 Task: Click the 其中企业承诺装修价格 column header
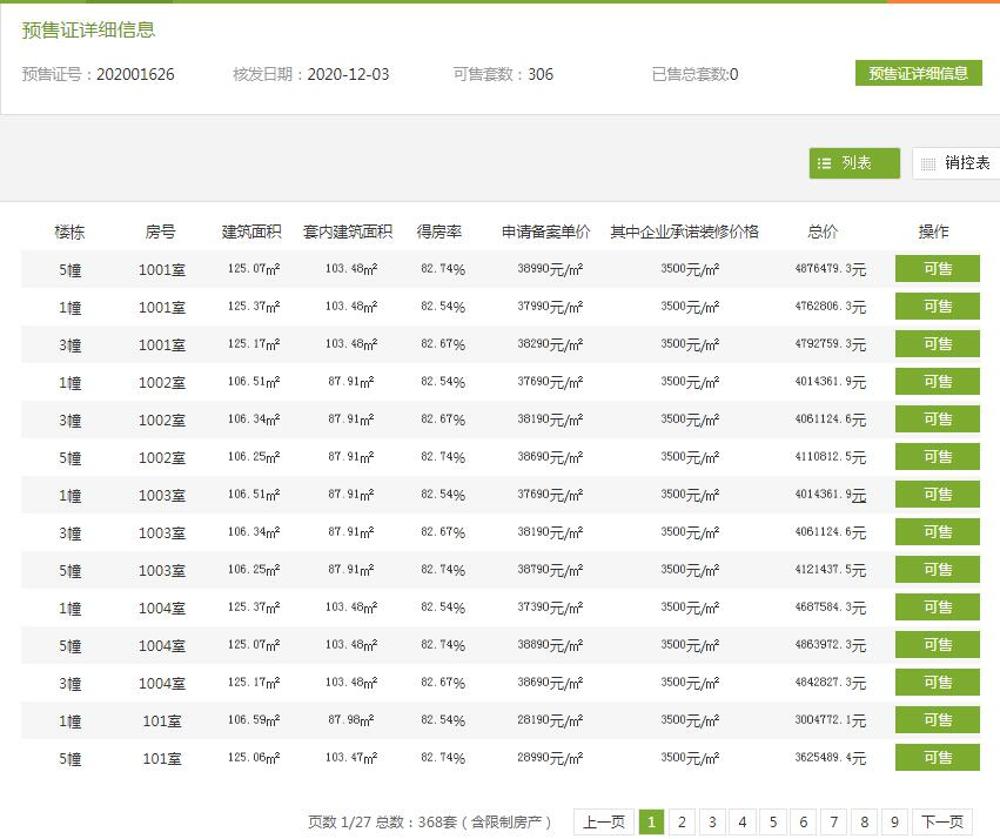click(684, 231)
